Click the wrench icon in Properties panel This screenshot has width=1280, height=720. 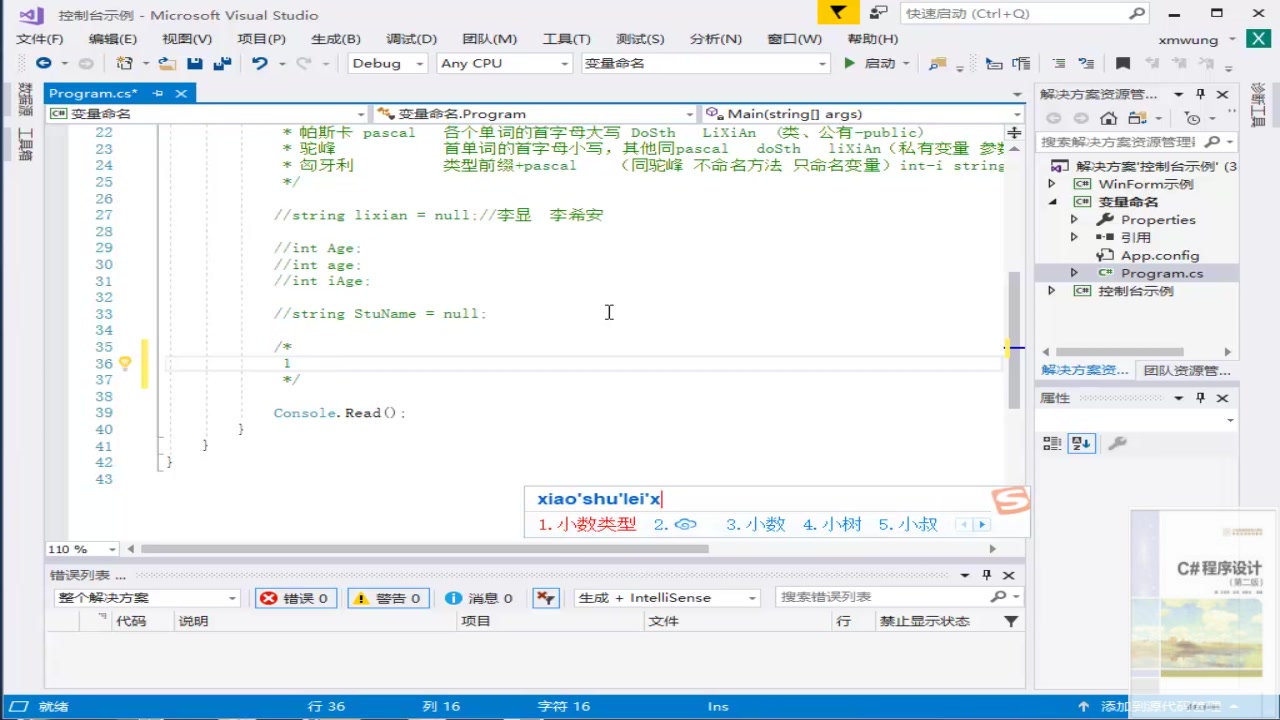pos(1118,443)
